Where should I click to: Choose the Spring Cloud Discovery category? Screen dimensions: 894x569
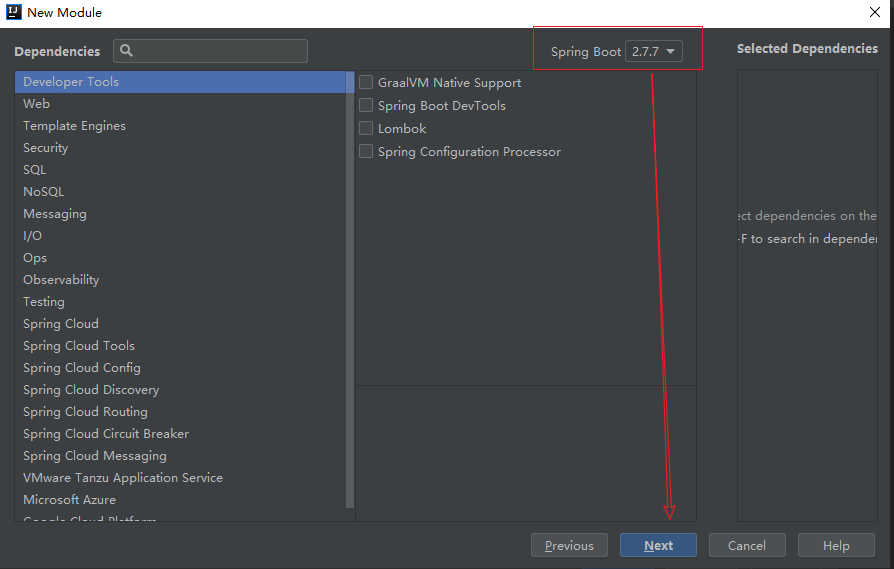(91, 390)
